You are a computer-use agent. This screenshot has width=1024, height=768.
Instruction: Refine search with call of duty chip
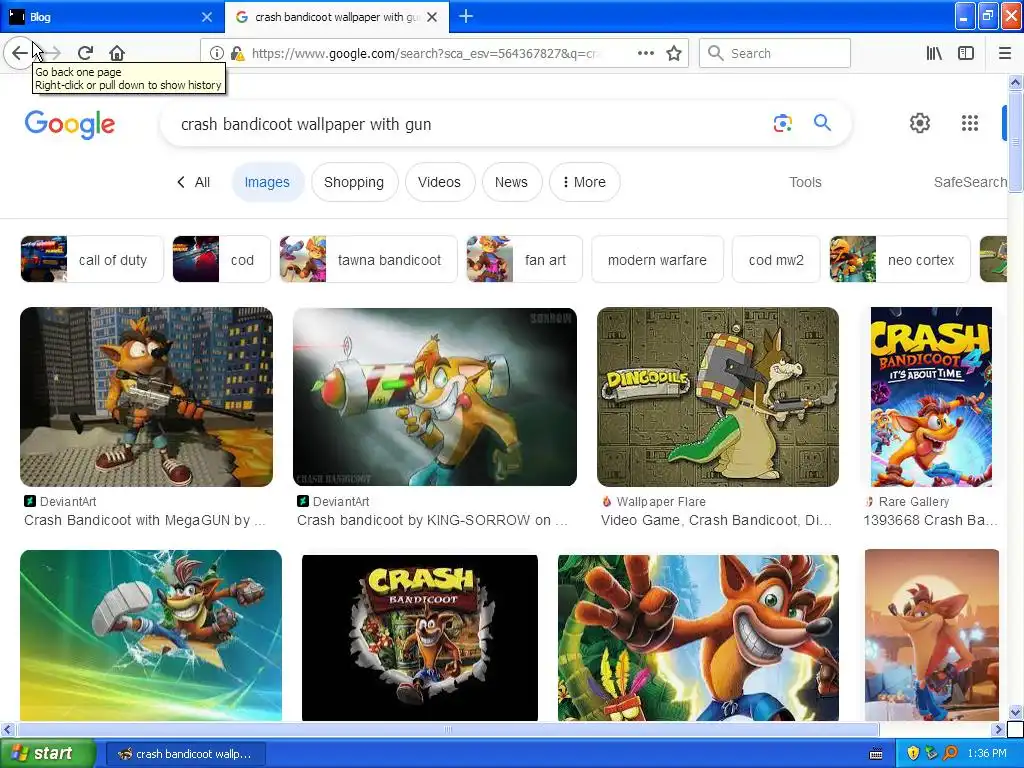tap(92, 260)
